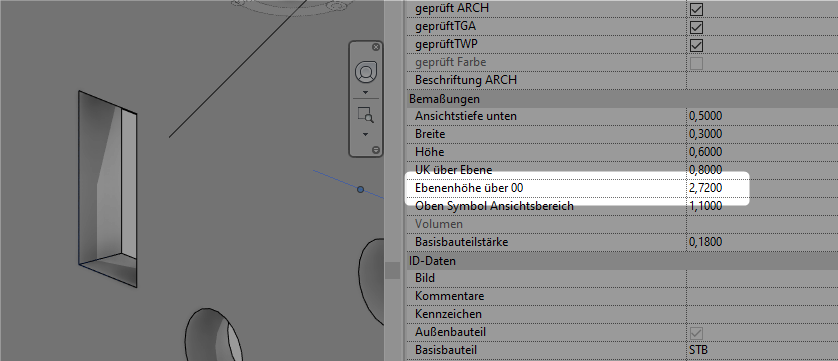Image resolution: width=838 pixels, height=361 pixels.
Task: Uncheck the geprüft ARCH checkbox
Action: pyautogui.click(x=696, y=9)
